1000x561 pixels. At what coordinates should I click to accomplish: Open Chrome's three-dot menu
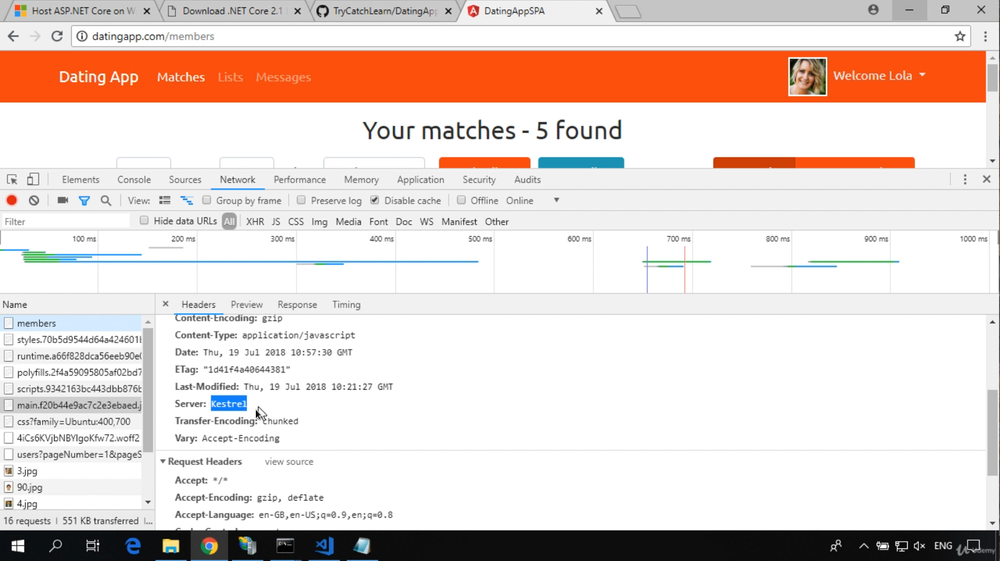(x=985, y=36)
